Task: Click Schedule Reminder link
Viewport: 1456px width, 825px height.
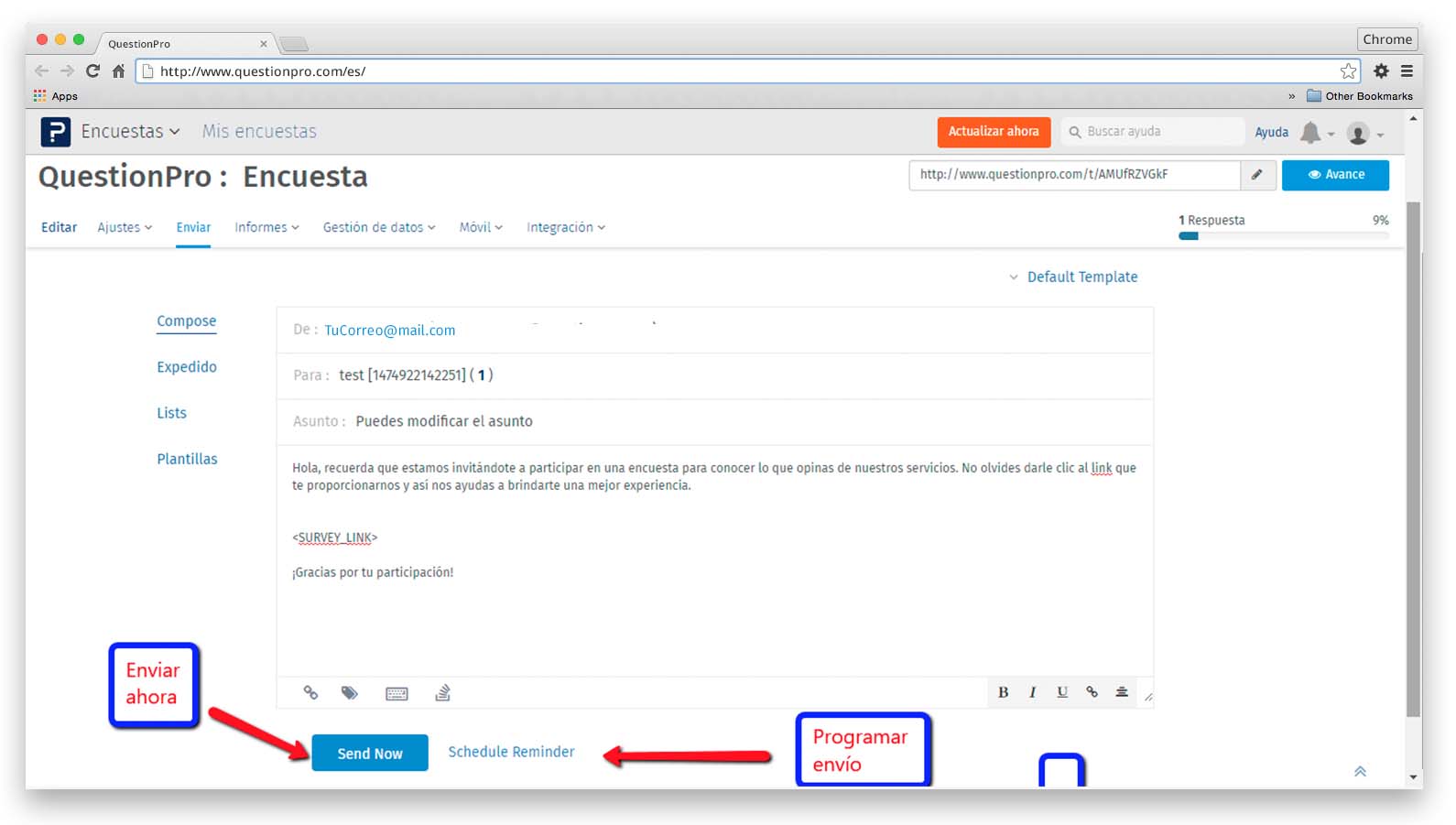Action: click(x=511, y=752)
